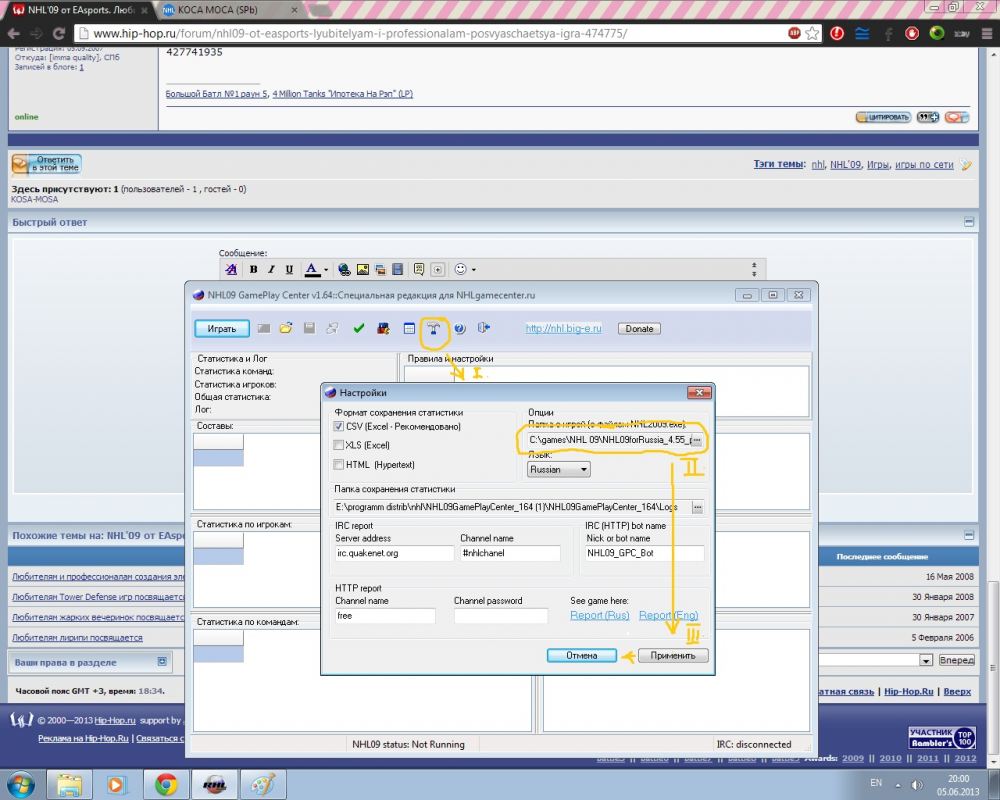Image resolution: width=1000 pixels, height=800 pixels.
Task: Click the red exclamation extension icon
Action: point(837,33)
